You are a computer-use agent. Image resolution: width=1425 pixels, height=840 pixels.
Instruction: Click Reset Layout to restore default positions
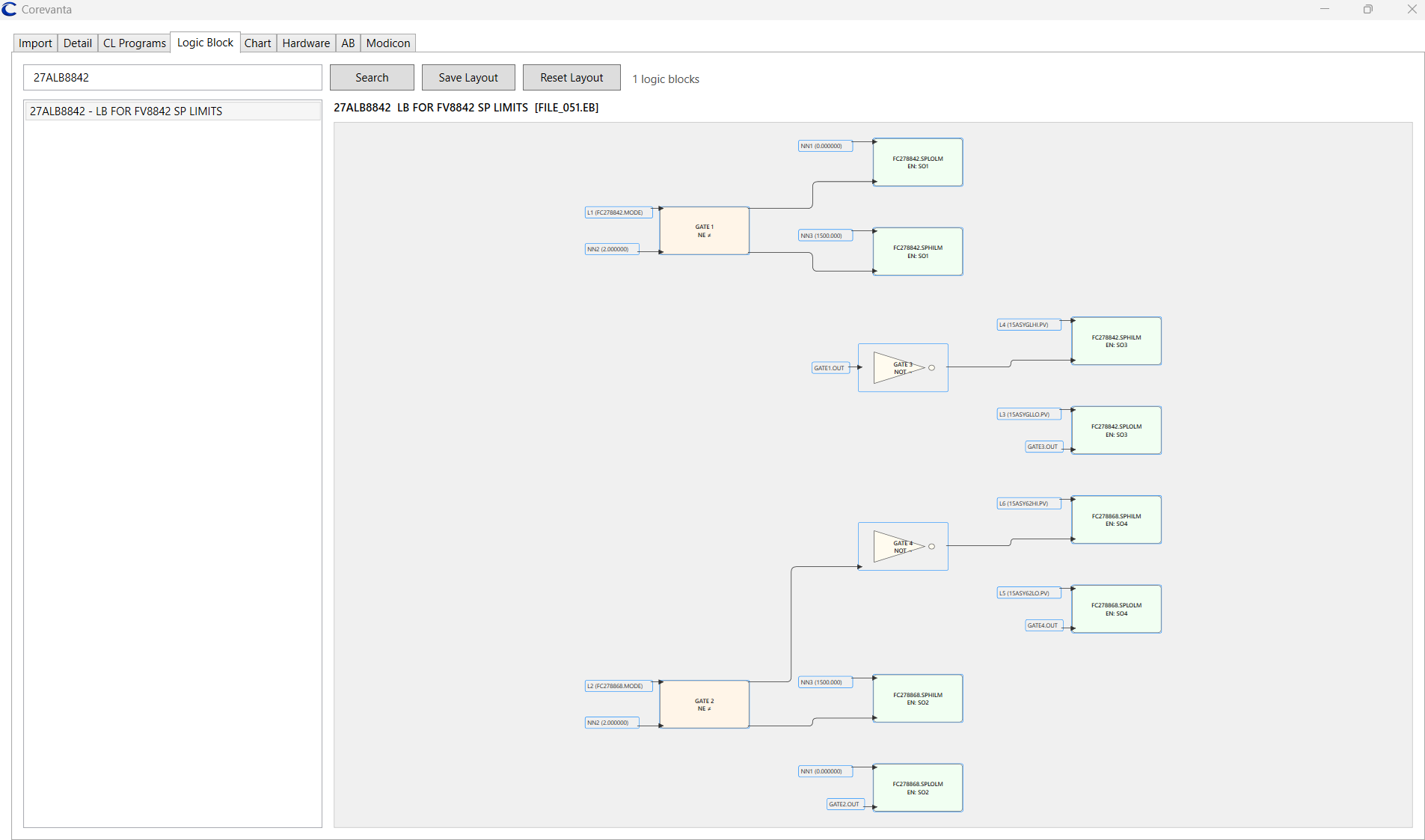571,77
